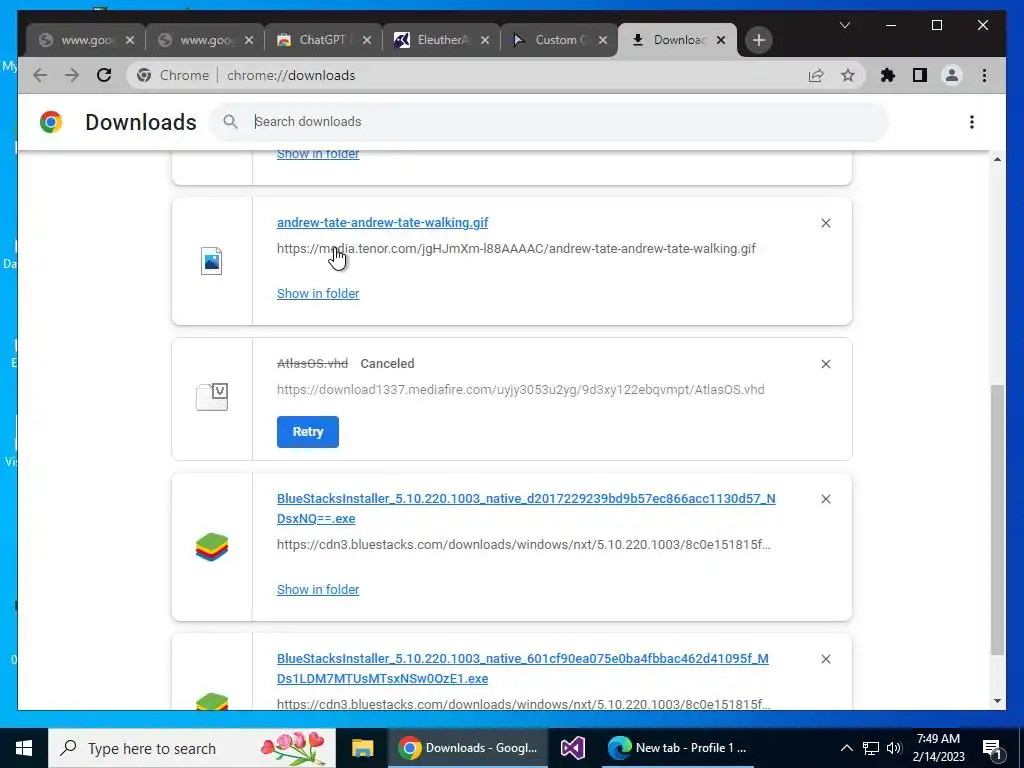Image resolution: width=1024 pixels, height=768 pixels.
Task: Click the taskbar search box
Action: coord(192,748)
